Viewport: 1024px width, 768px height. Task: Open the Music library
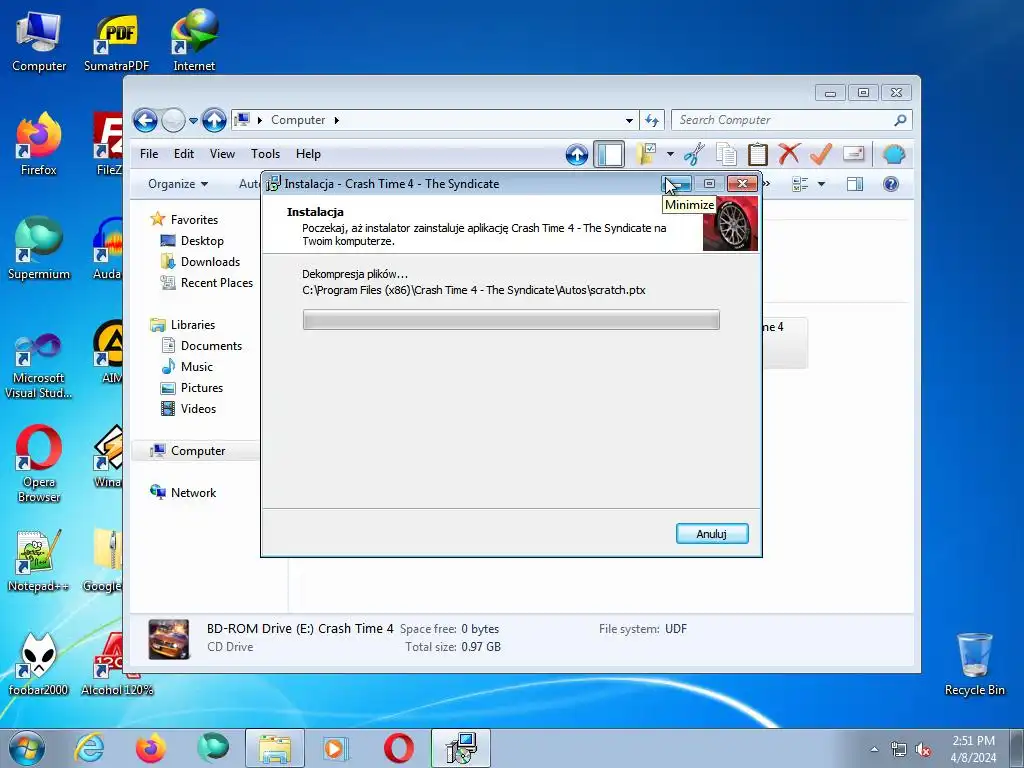[197, 366]
